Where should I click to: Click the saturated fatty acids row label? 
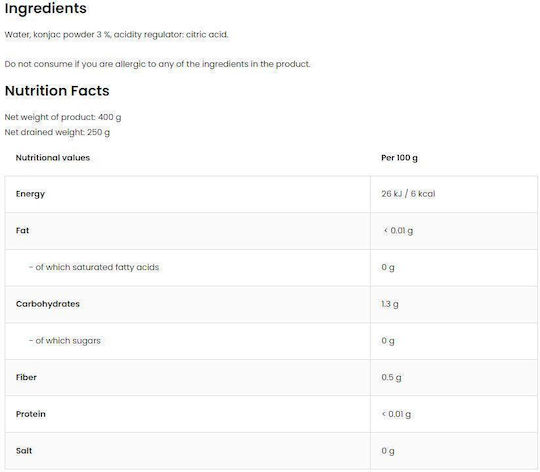point(94,268)
